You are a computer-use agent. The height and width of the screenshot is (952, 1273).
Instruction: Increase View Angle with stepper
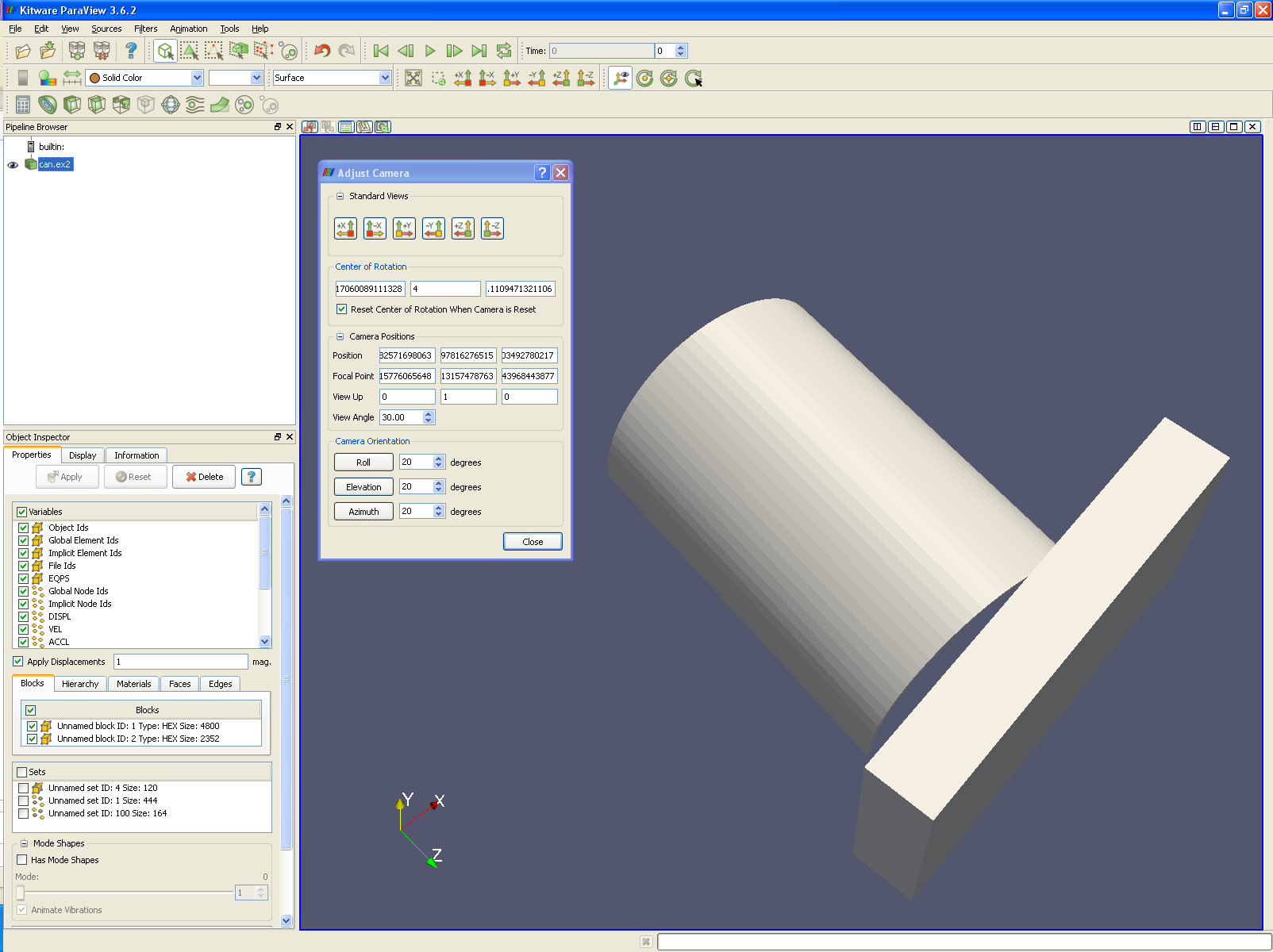[429, 414]
